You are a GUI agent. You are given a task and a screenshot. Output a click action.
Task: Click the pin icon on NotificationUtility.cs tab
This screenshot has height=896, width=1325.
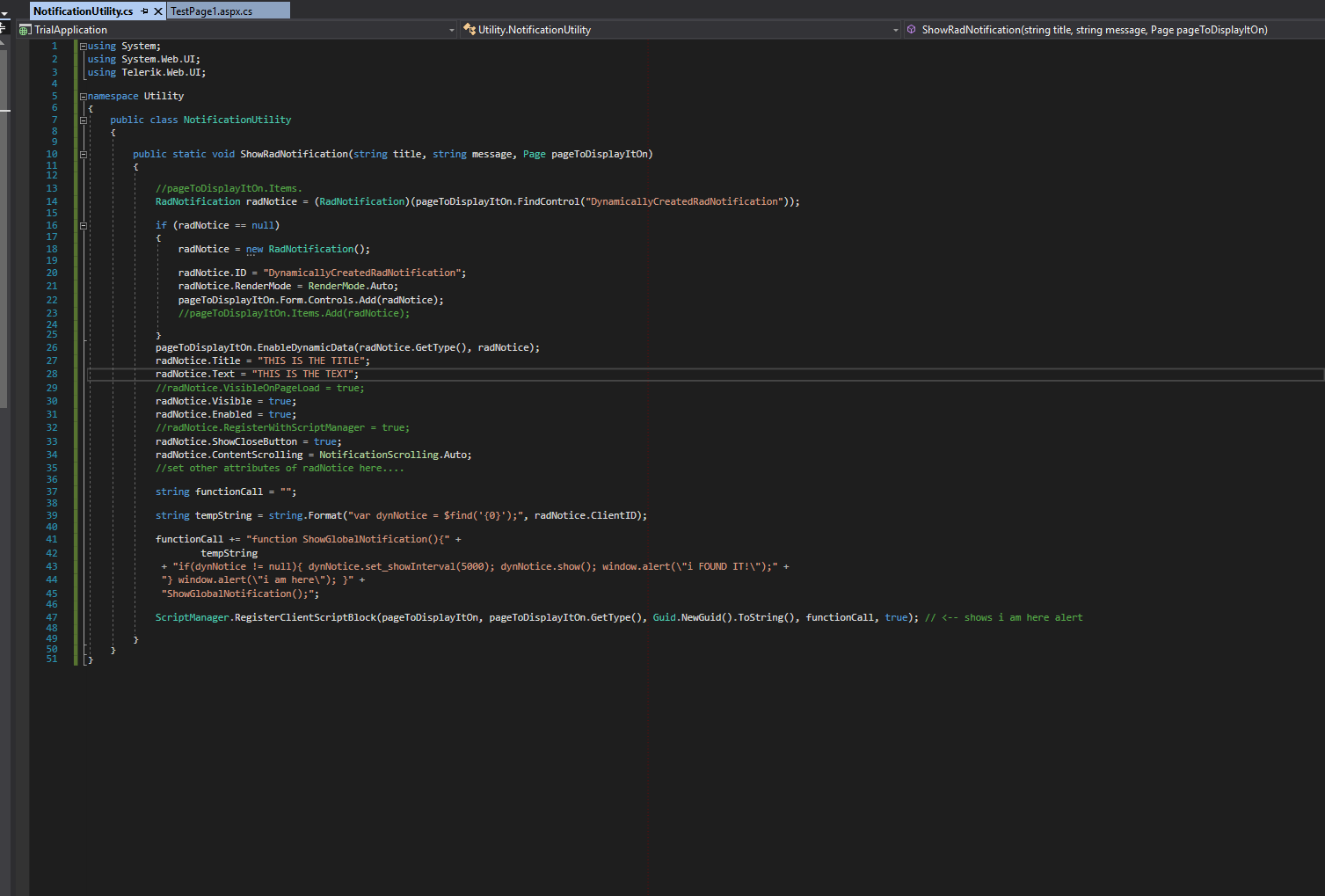coord(145,11)
